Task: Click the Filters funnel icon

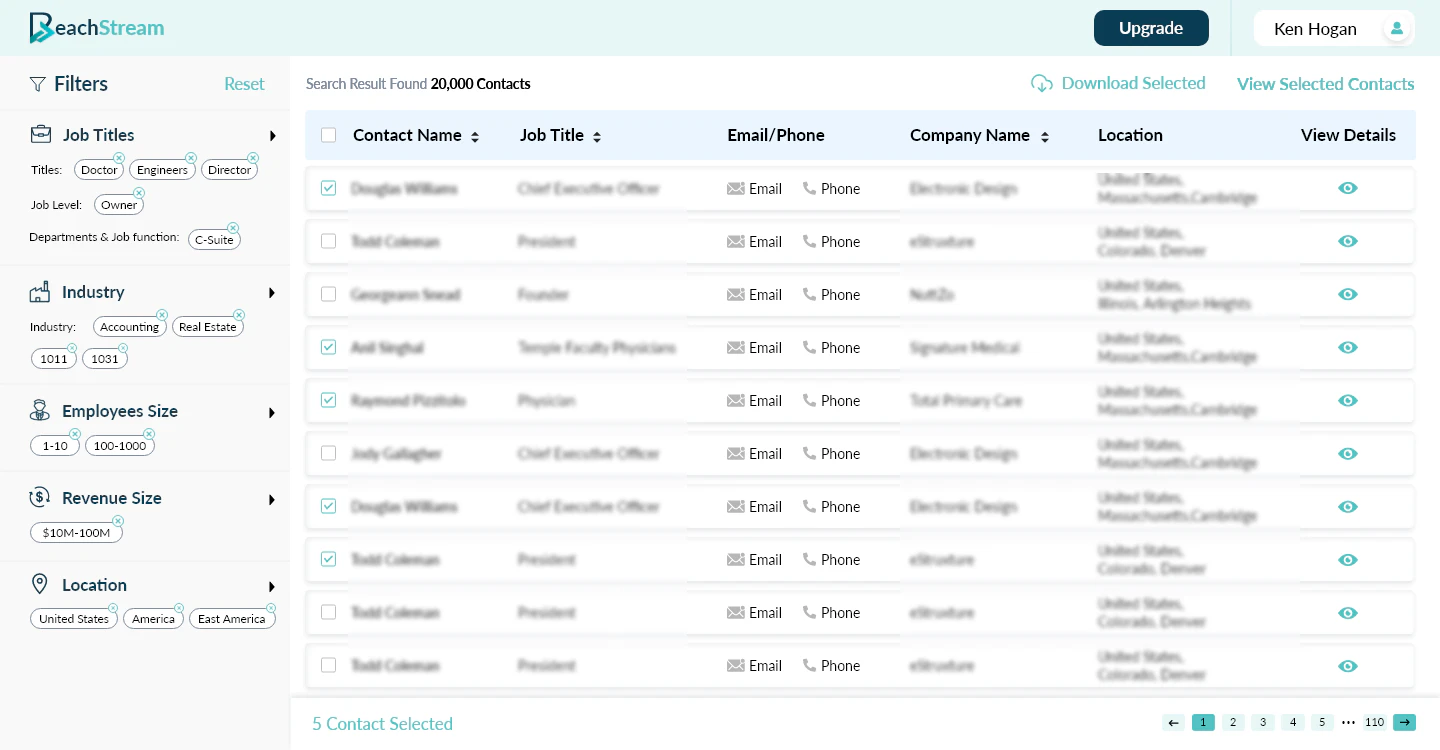Action: [38, 84]
